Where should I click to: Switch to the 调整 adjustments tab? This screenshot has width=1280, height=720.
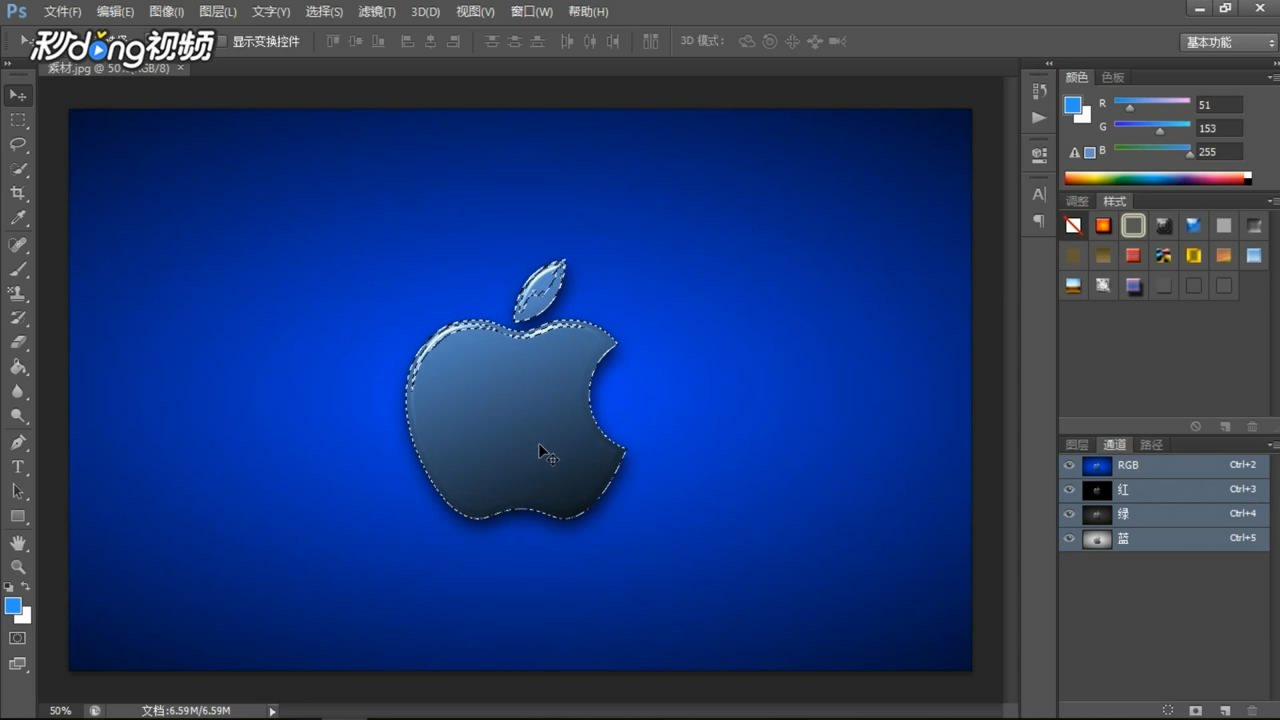point(1077,201)
